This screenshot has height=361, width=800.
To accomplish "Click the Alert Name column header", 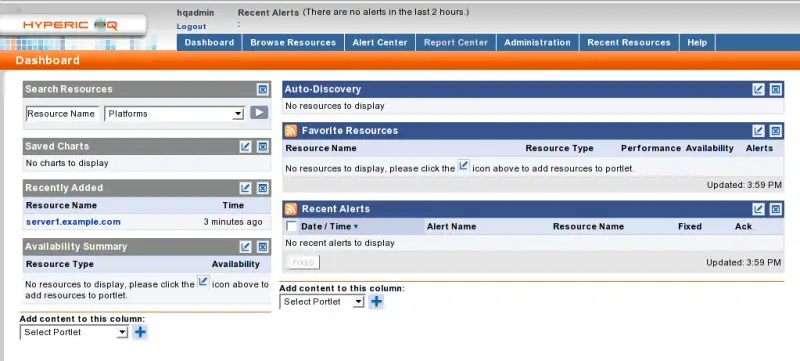I will tap(452, 226).
